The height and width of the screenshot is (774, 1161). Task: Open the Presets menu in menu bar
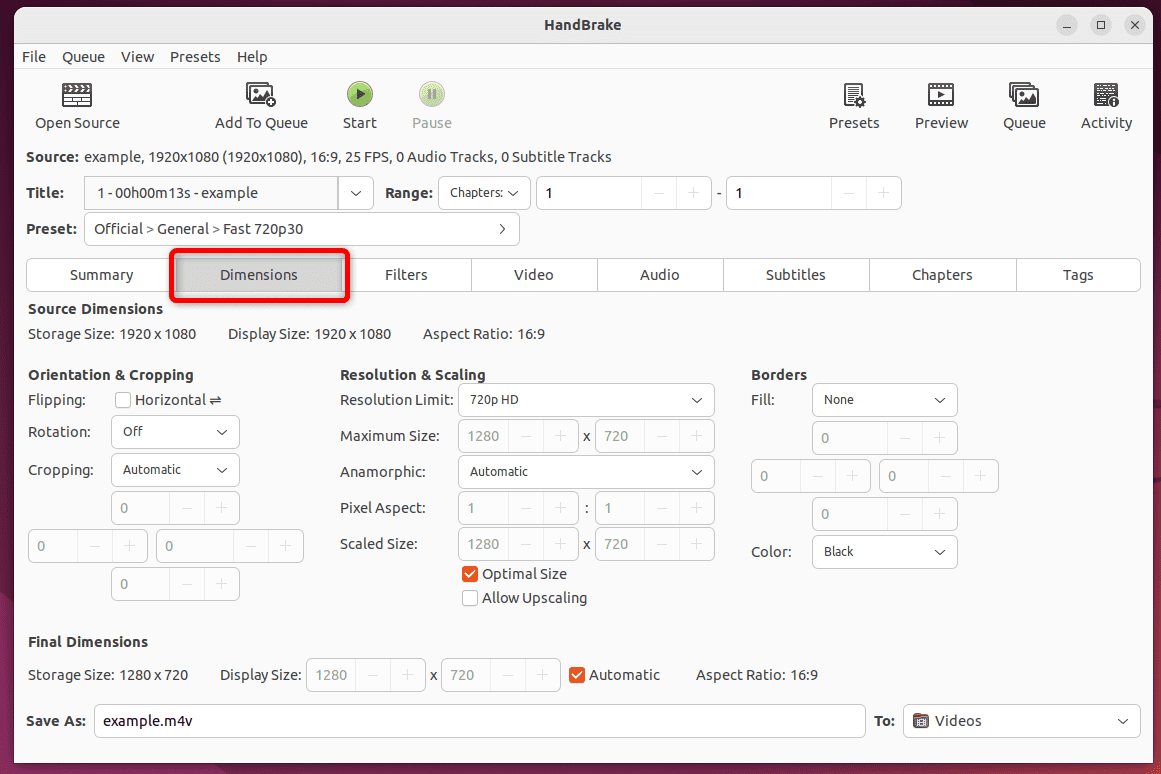tap(195, 57)
